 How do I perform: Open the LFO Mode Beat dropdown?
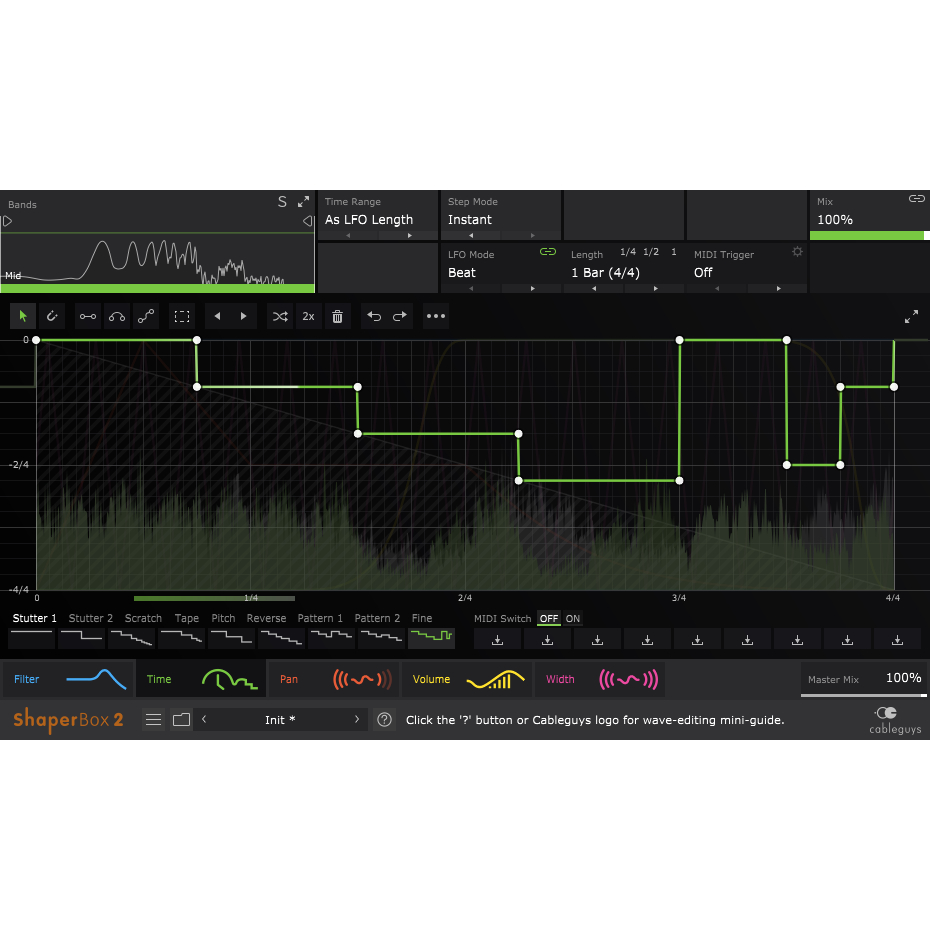click(x=461, y=273)
